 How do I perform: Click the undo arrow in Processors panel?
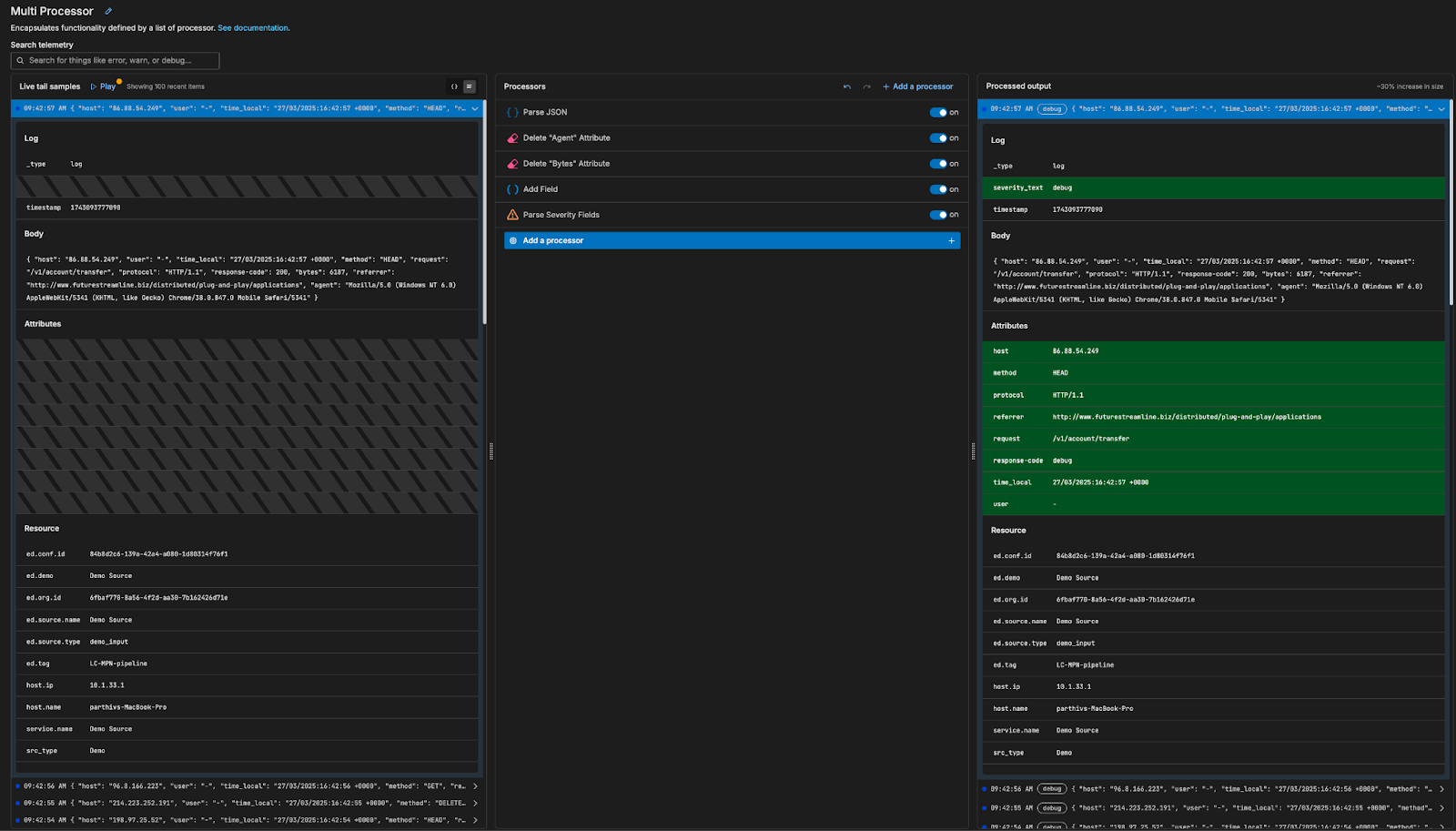coord(847,87)
